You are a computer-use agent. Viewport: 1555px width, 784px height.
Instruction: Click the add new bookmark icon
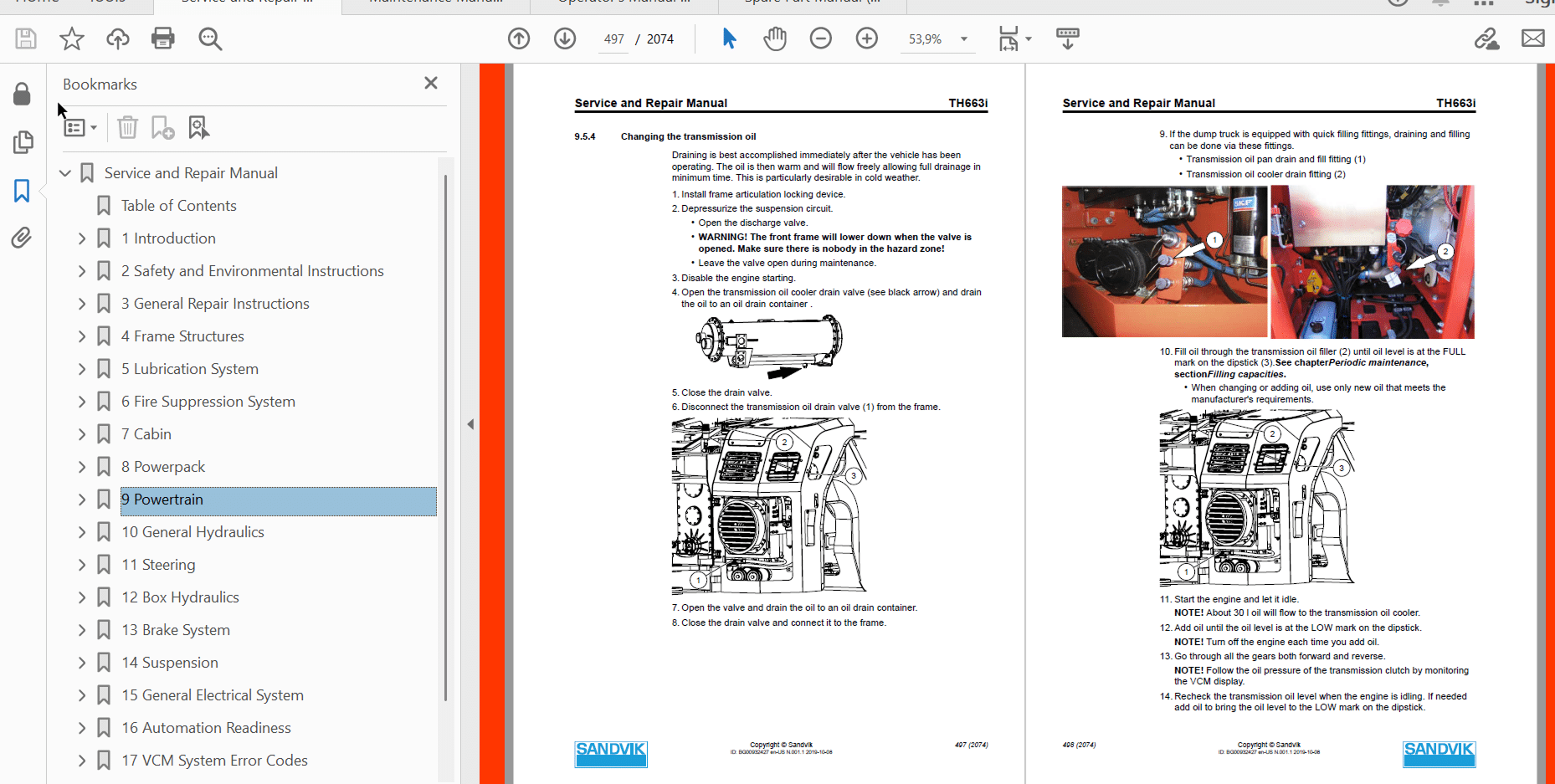(162, 127)
